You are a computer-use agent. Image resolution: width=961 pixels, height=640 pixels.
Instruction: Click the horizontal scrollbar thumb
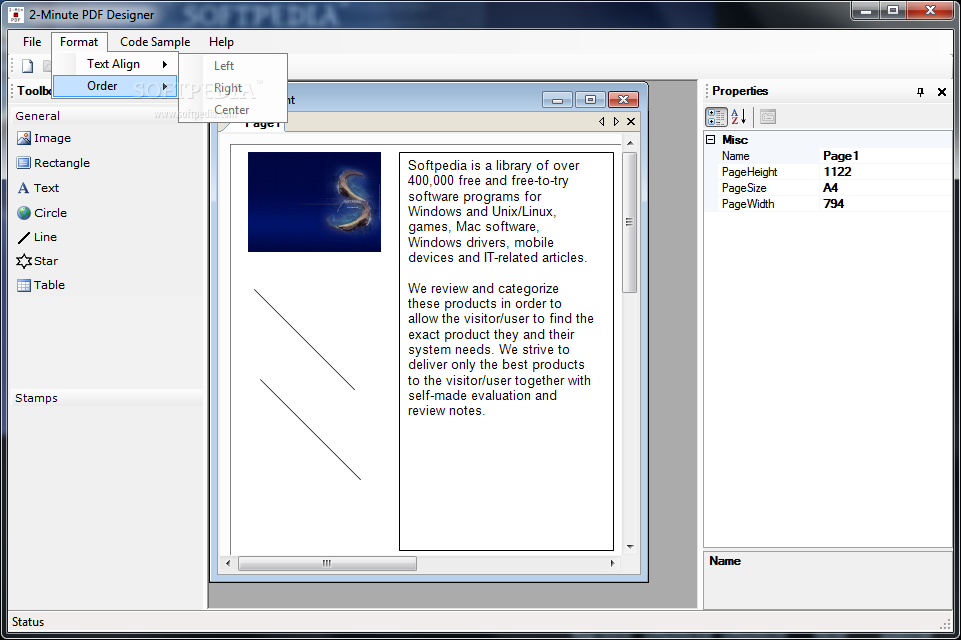click(327, 563)
